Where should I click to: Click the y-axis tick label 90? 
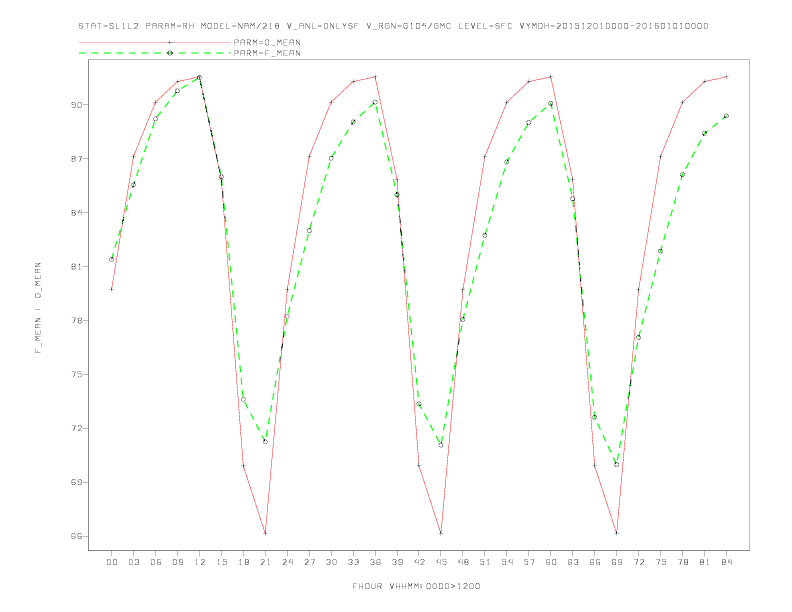(76, 105)
